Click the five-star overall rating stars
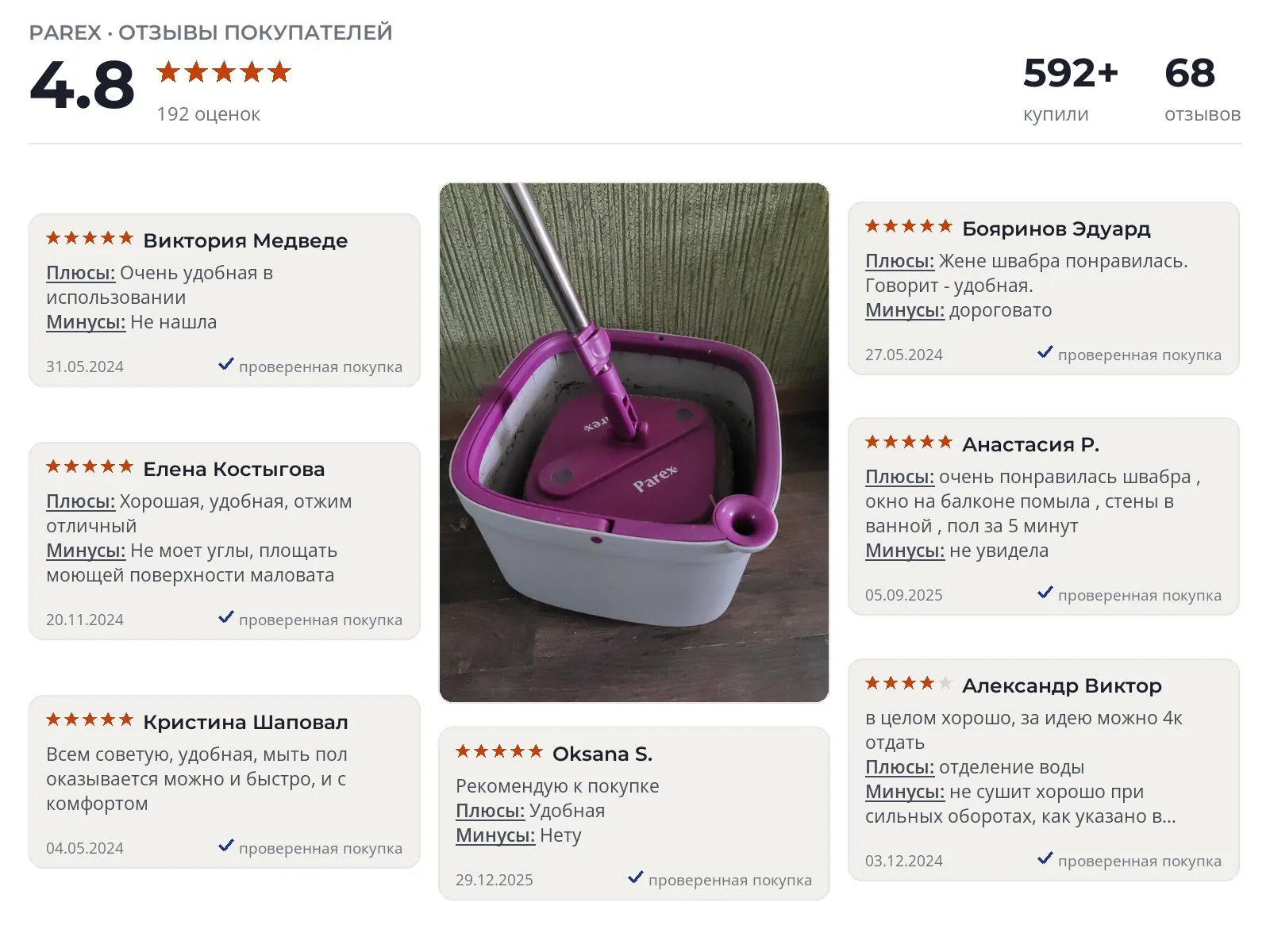The width and height of the screenshot is (1270, 952). pyautogui.click(x=224, y=72)
